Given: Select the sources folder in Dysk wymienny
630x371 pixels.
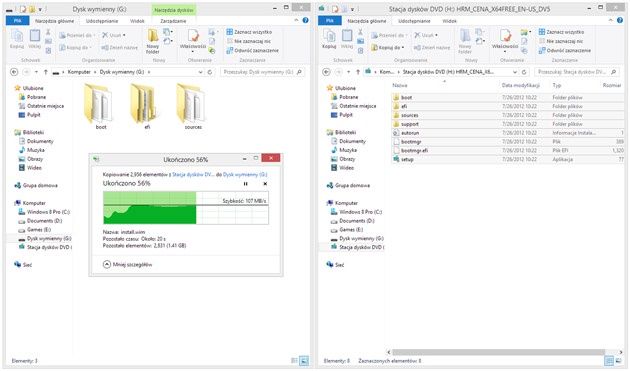Looking at the screenshot, I should point(192,106).
